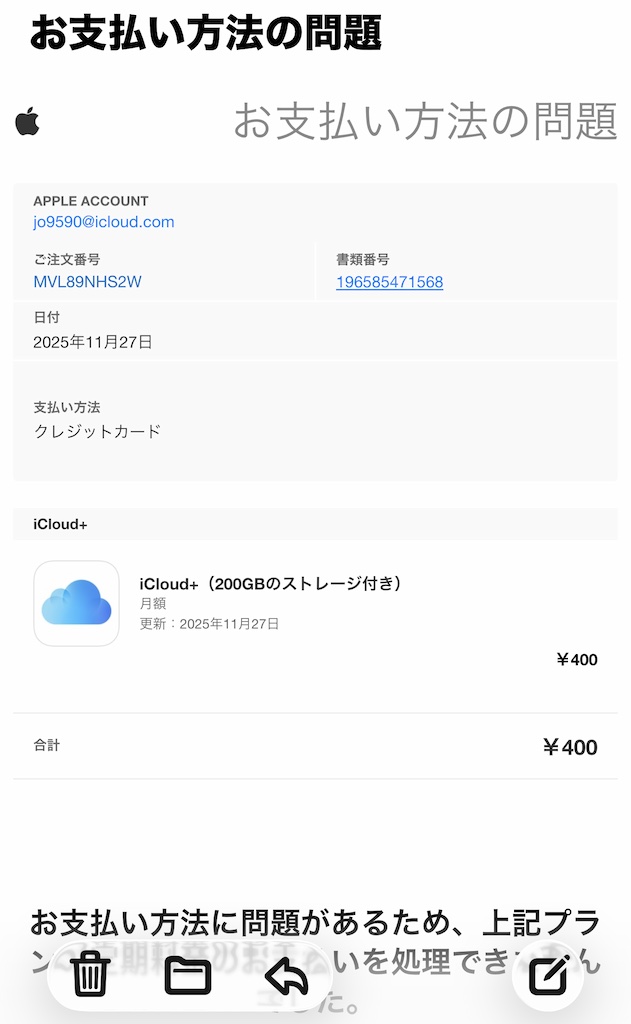Image resolution: width=631 pixels, height=1024 pixels.
Task: Tap the date 2025年11月27日
Action: tap(93, 342)
